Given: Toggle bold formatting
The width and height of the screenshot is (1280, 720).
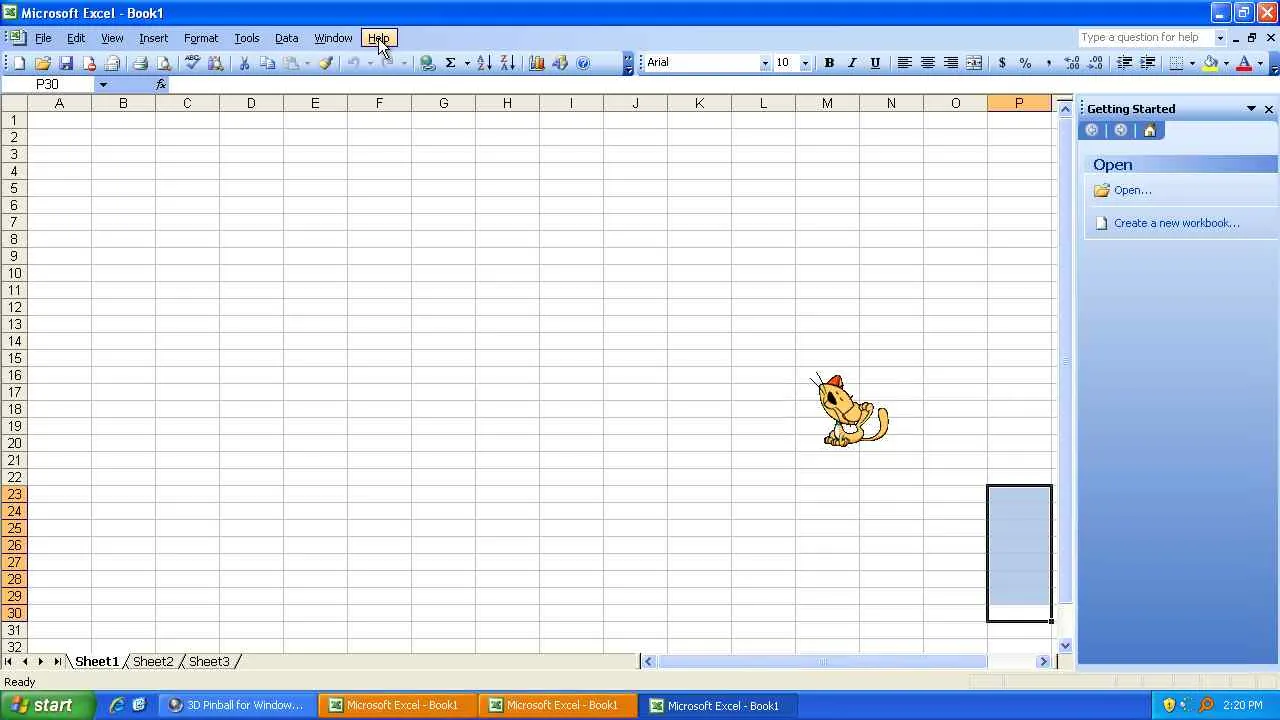Looking at the screenshot, I should [x=829, y=63].
